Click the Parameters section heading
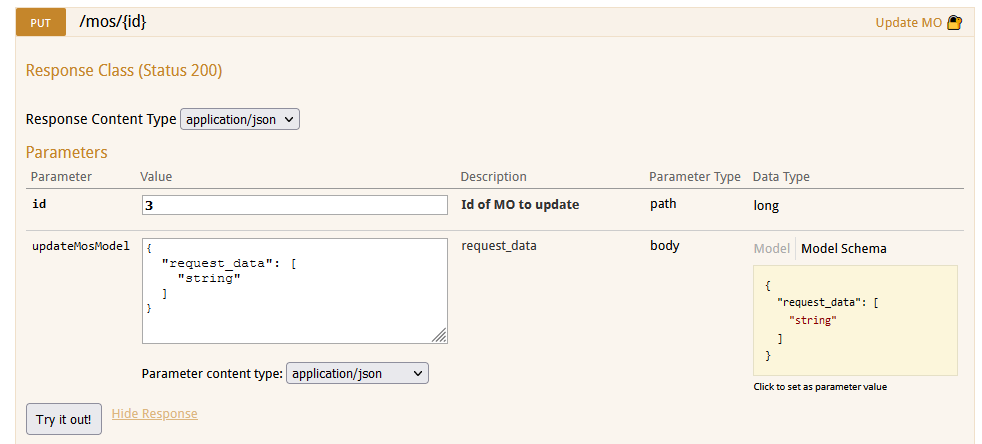Image resolution: width=982 pixels, height=444 pixels. [66, 152]
